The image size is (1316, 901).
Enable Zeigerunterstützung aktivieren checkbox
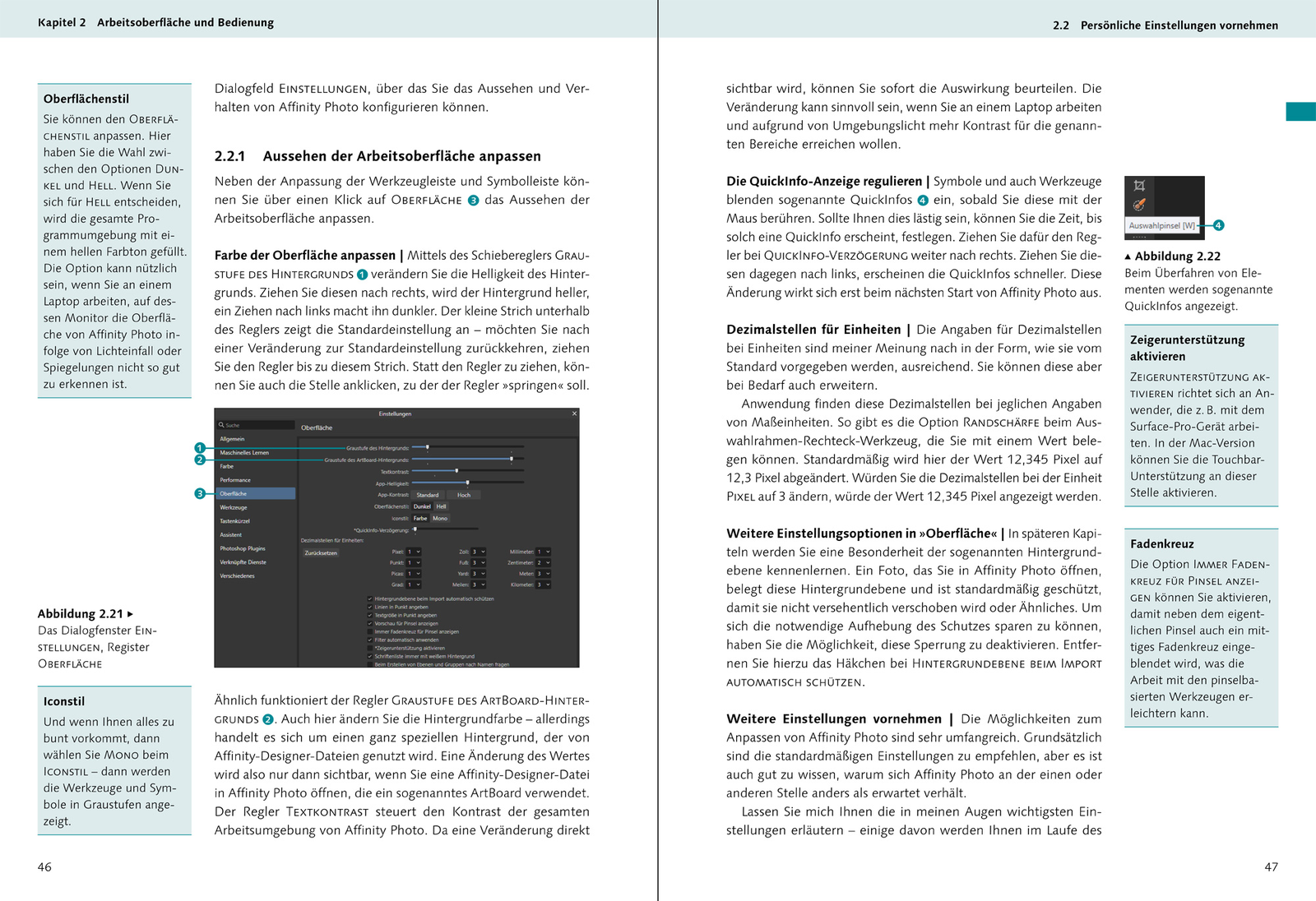click(370, 648)
